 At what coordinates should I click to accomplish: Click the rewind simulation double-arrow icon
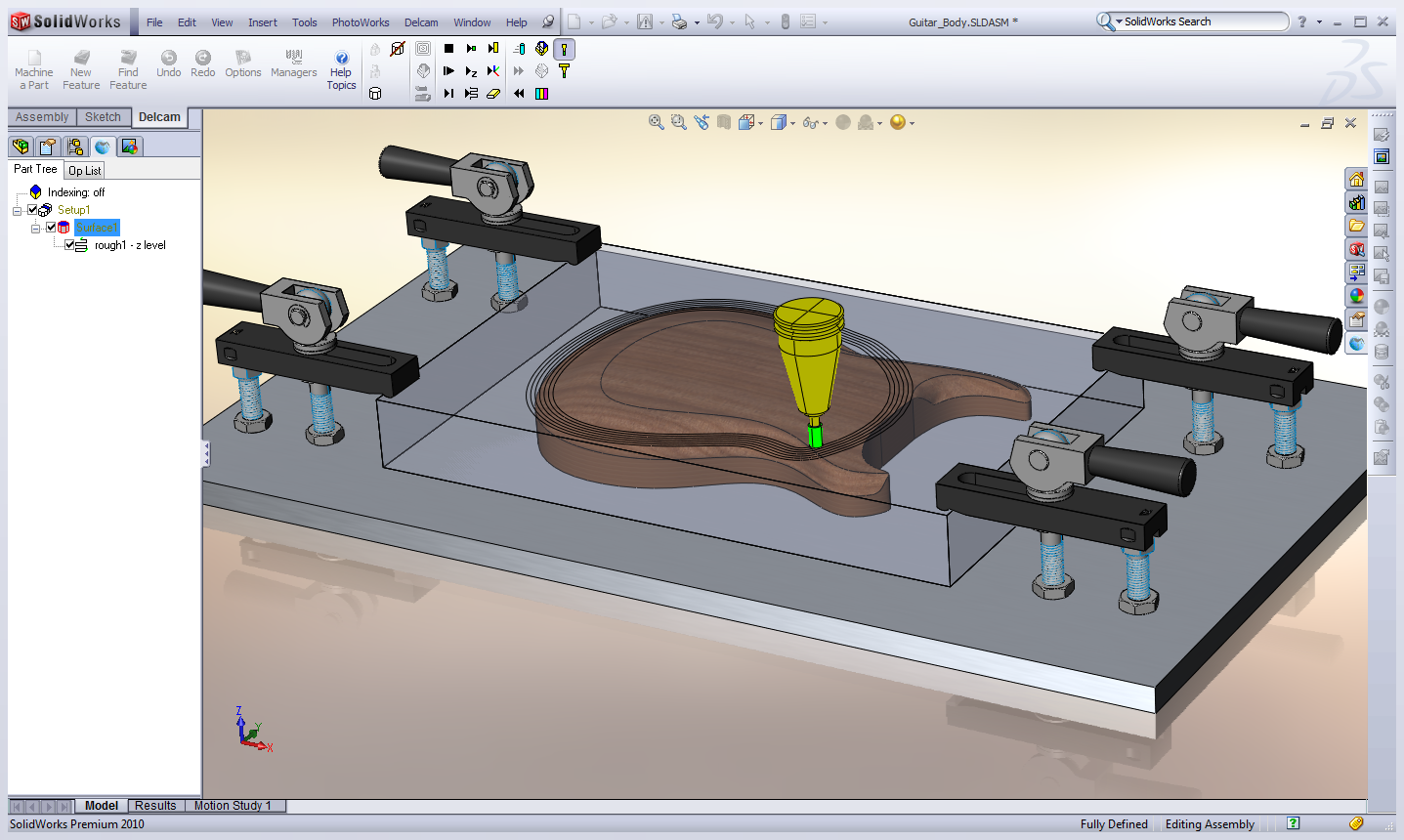click(x=519, y=94)
